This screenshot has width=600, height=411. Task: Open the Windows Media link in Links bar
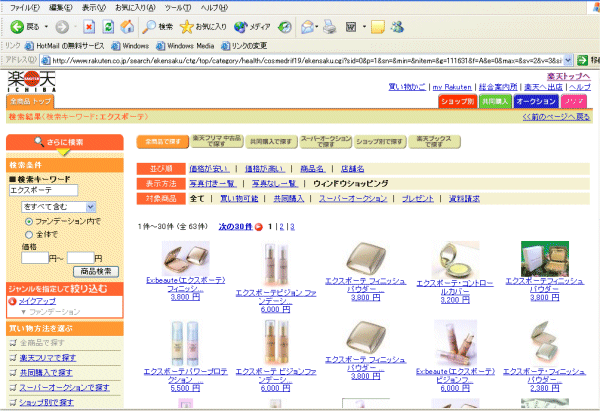pos(186,46)
